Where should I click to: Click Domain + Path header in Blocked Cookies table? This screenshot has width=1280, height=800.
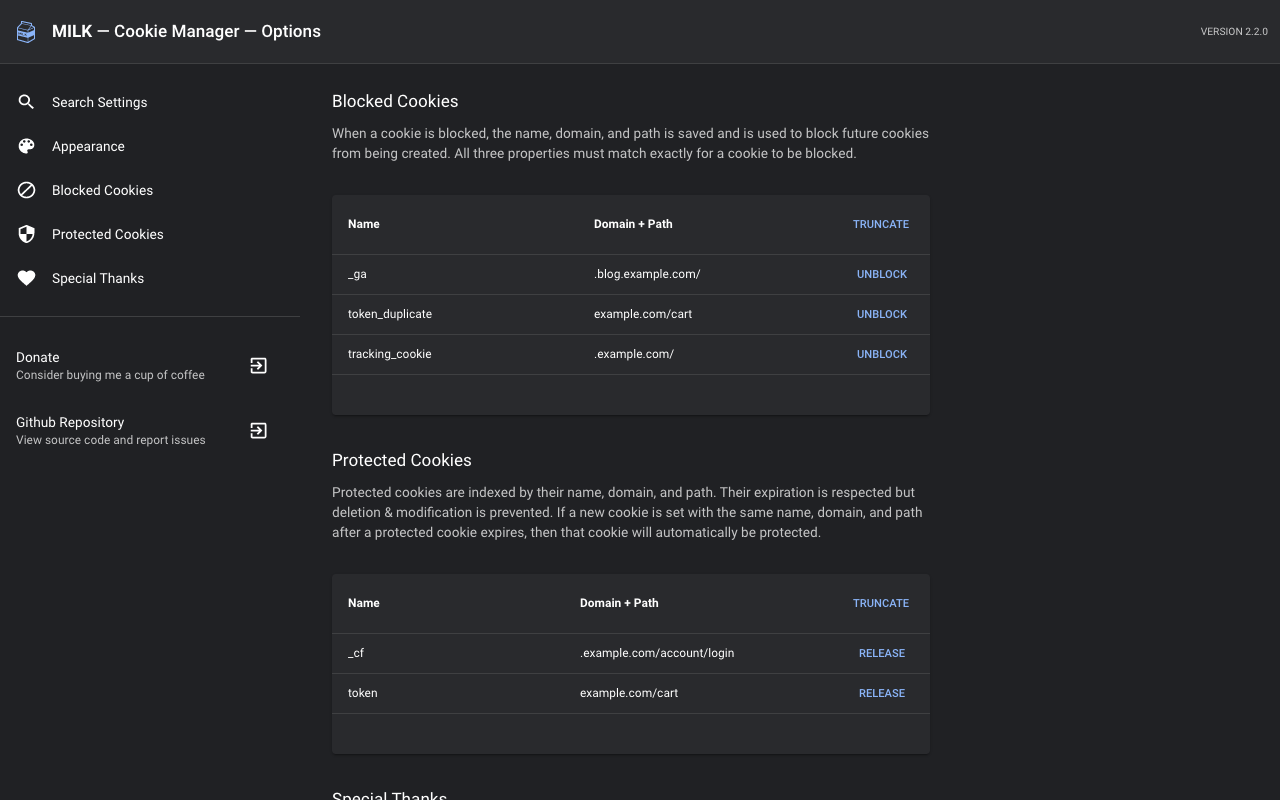tap(633, 224)
